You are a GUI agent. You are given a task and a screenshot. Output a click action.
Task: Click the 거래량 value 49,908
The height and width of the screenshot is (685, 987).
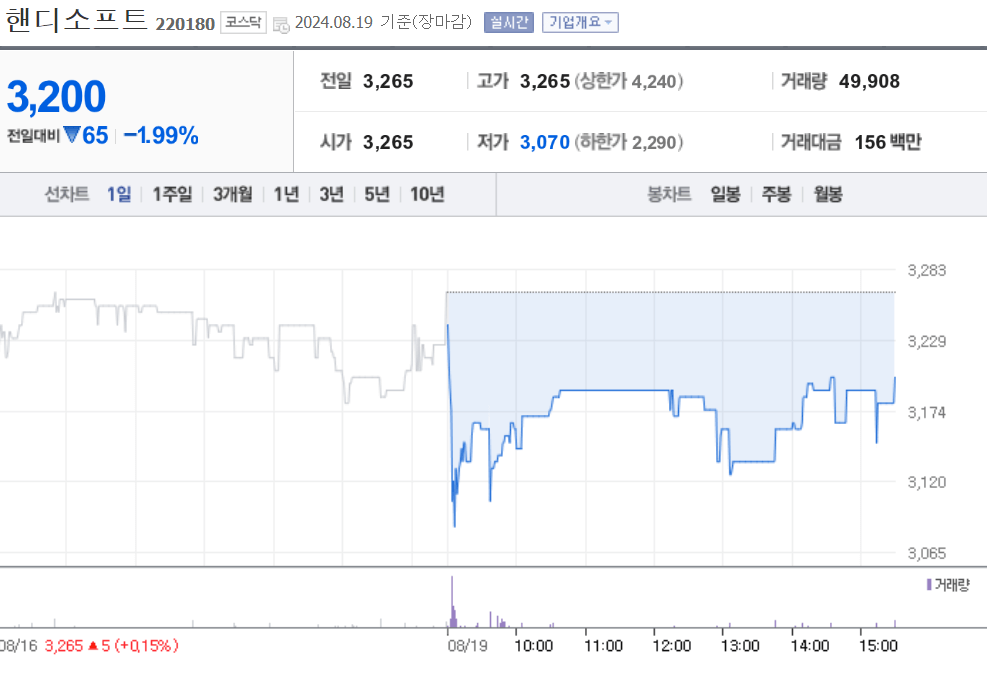pos(869,81)
